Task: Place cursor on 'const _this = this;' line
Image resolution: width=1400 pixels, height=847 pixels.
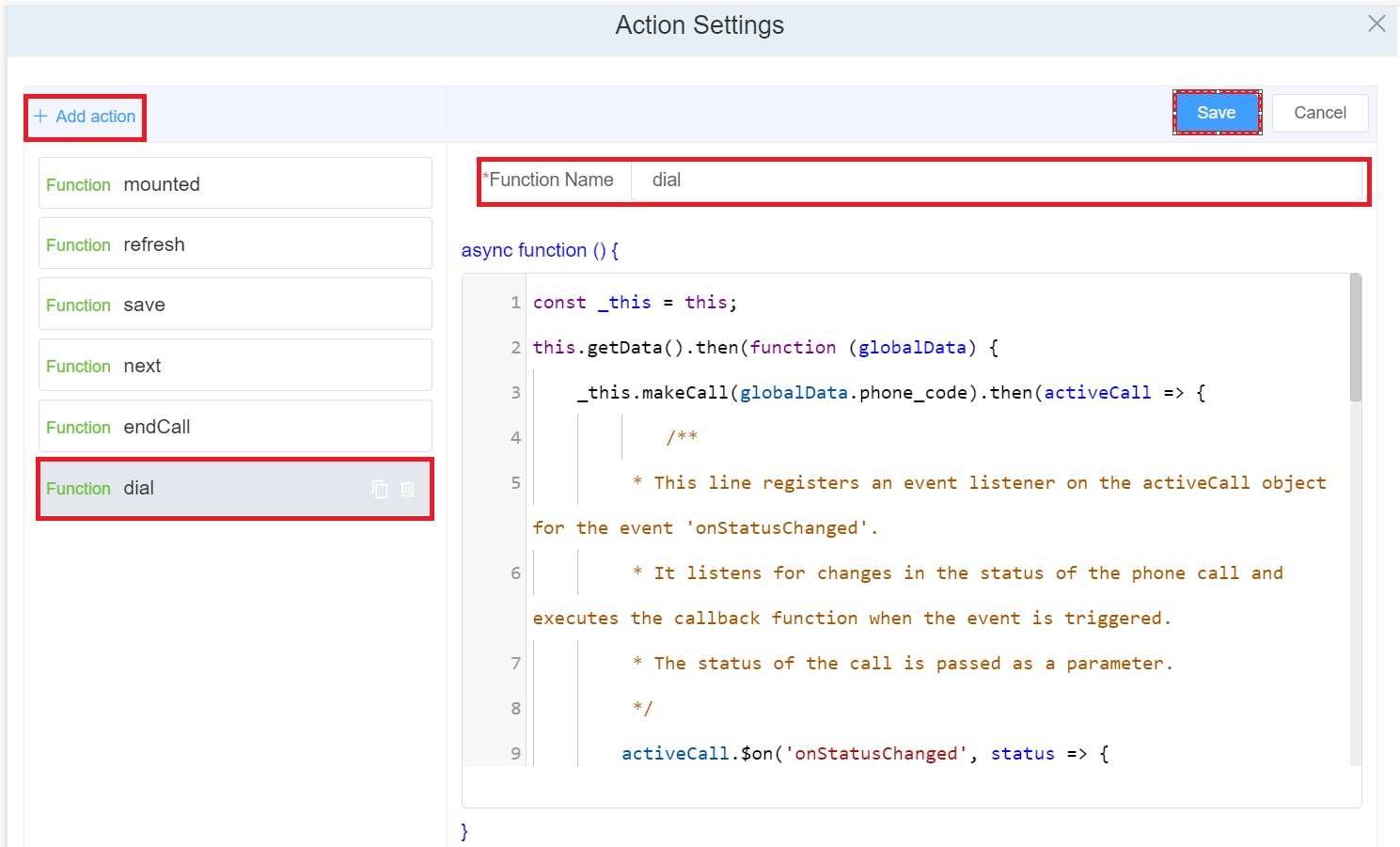Action: tap(635, 303)
